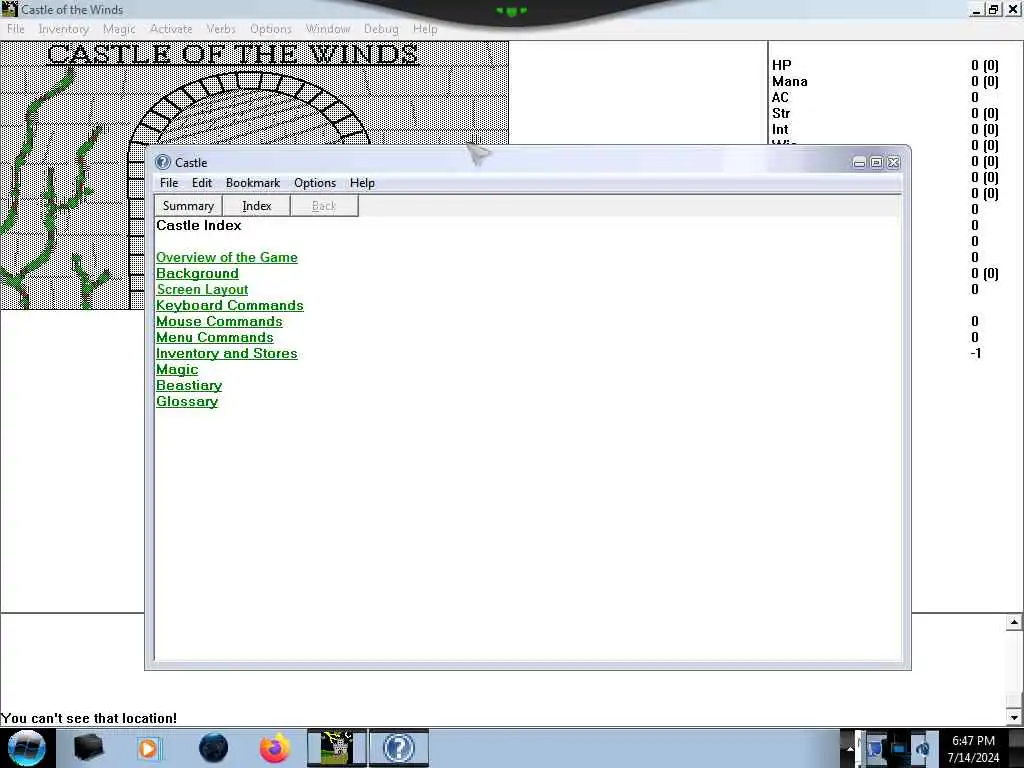Image resolution: width=1024 pixels, height=768 pixels.
Task: Click the network icon in system tray
Action: click(898, 748)
